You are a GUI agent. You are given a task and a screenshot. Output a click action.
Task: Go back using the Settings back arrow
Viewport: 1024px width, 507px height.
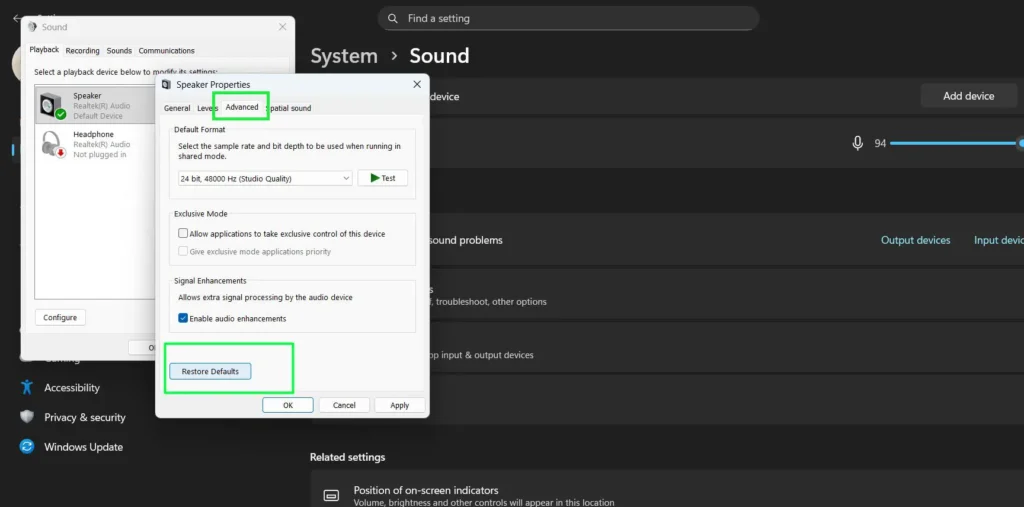click(17, 18)
